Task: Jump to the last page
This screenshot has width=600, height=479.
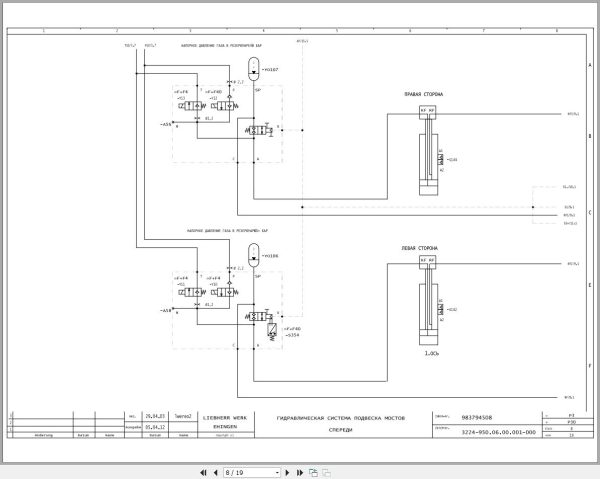Action: tap(300, 472)
